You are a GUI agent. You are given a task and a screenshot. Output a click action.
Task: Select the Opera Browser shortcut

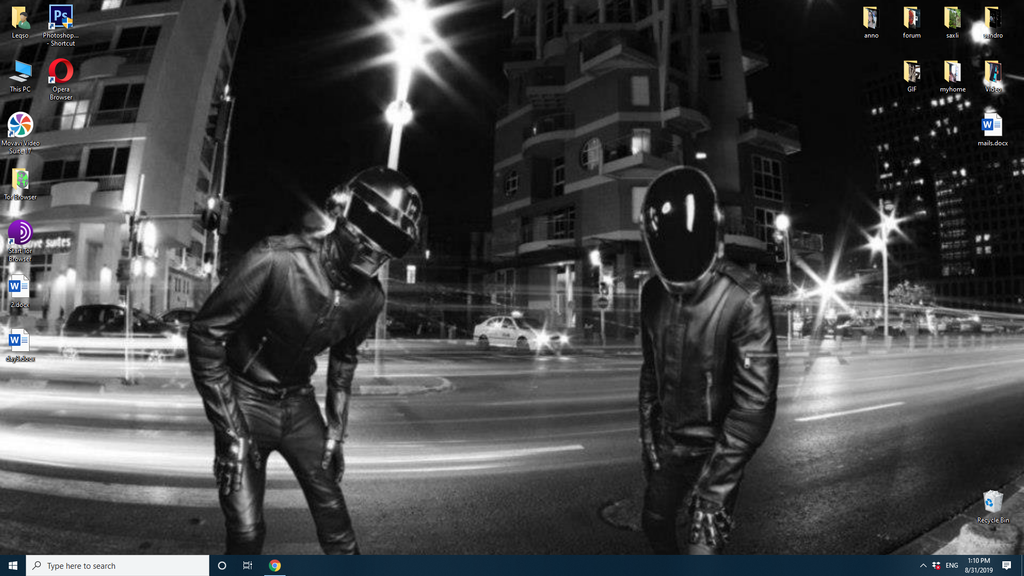[61, 79]
